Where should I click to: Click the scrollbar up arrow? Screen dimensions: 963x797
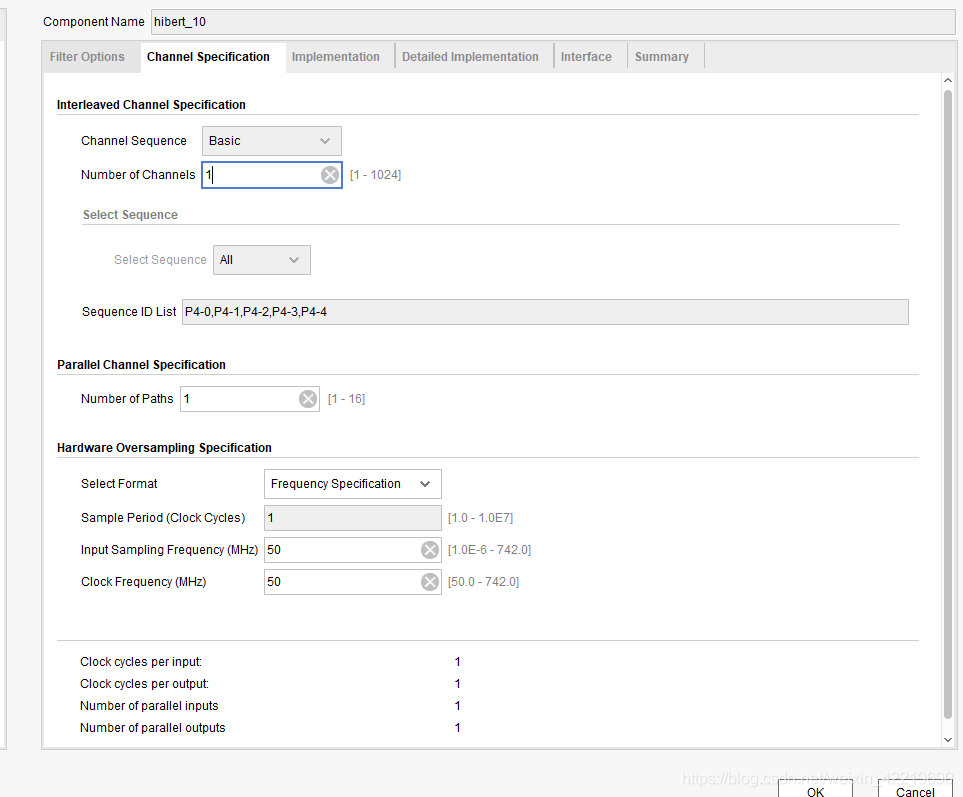(x=948, y=80)
